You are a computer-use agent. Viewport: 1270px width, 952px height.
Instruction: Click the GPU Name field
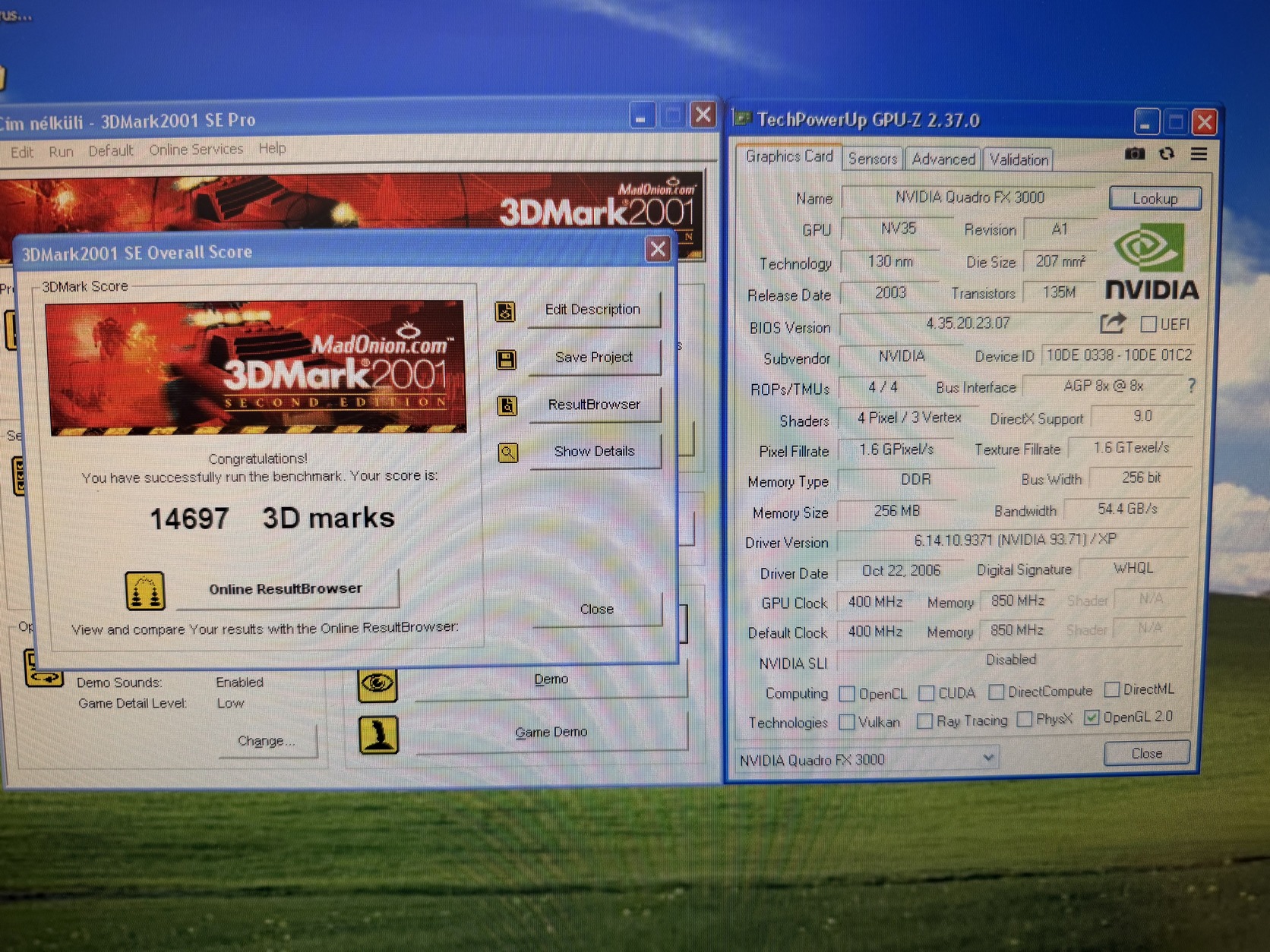(x=970, y=197)
